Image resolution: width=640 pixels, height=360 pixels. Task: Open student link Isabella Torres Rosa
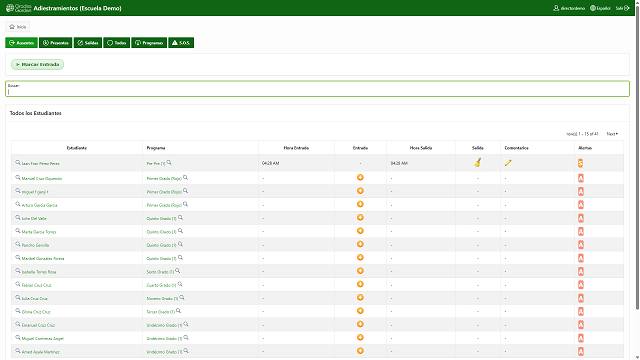(x=39, y=272)
